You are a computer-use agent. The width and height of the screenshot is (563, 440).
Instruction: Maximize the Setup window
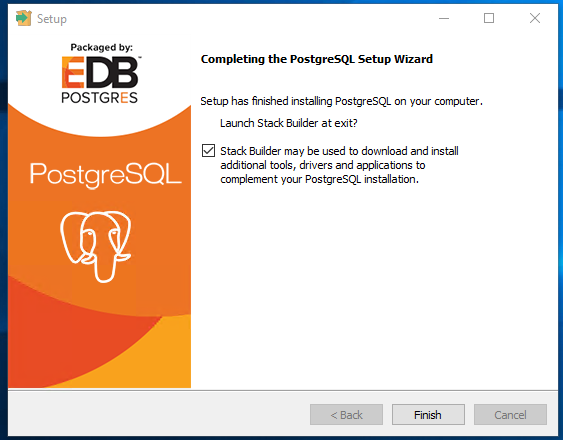(x=489, y=18)
